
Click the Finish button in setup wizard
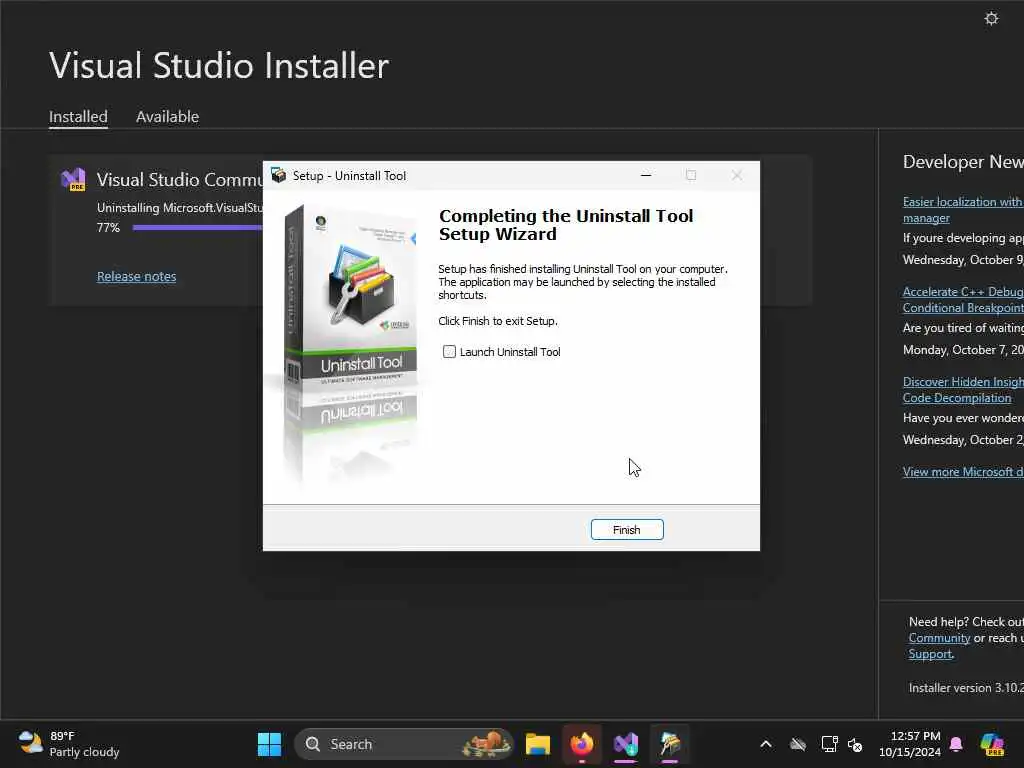626,530
